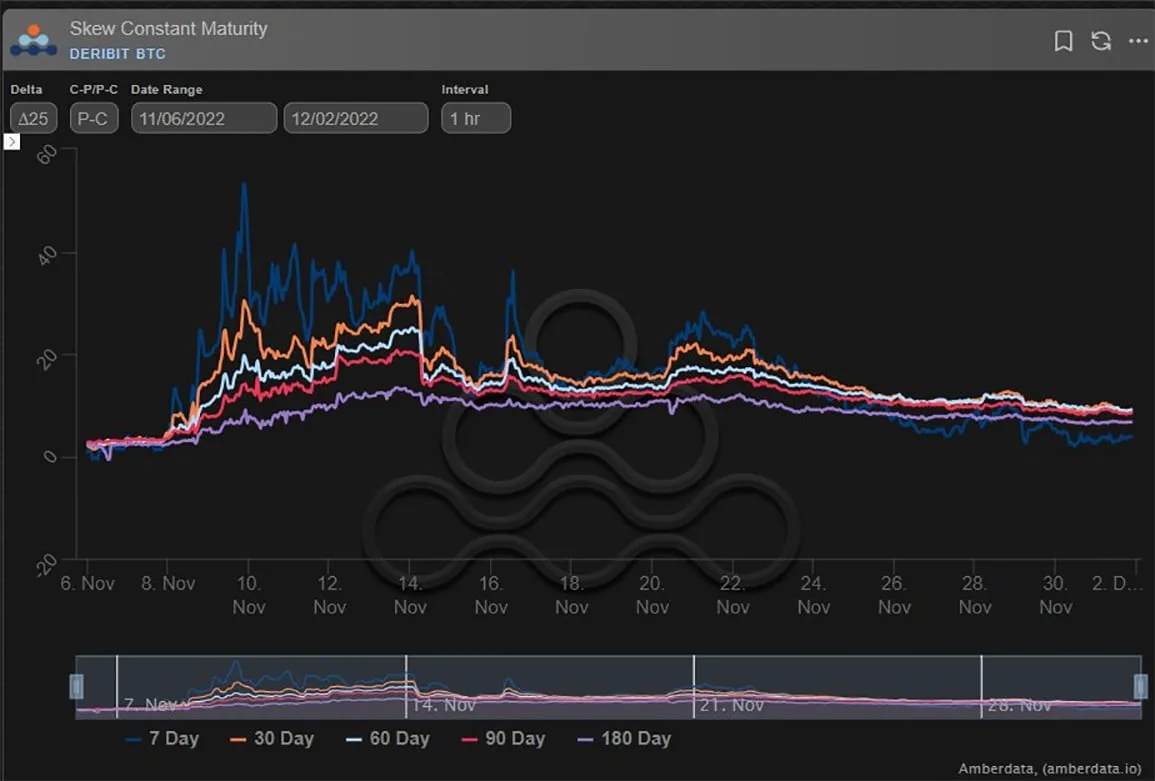
Task: Open the 1 hr interval dropdown
Action: click(476, 118)
